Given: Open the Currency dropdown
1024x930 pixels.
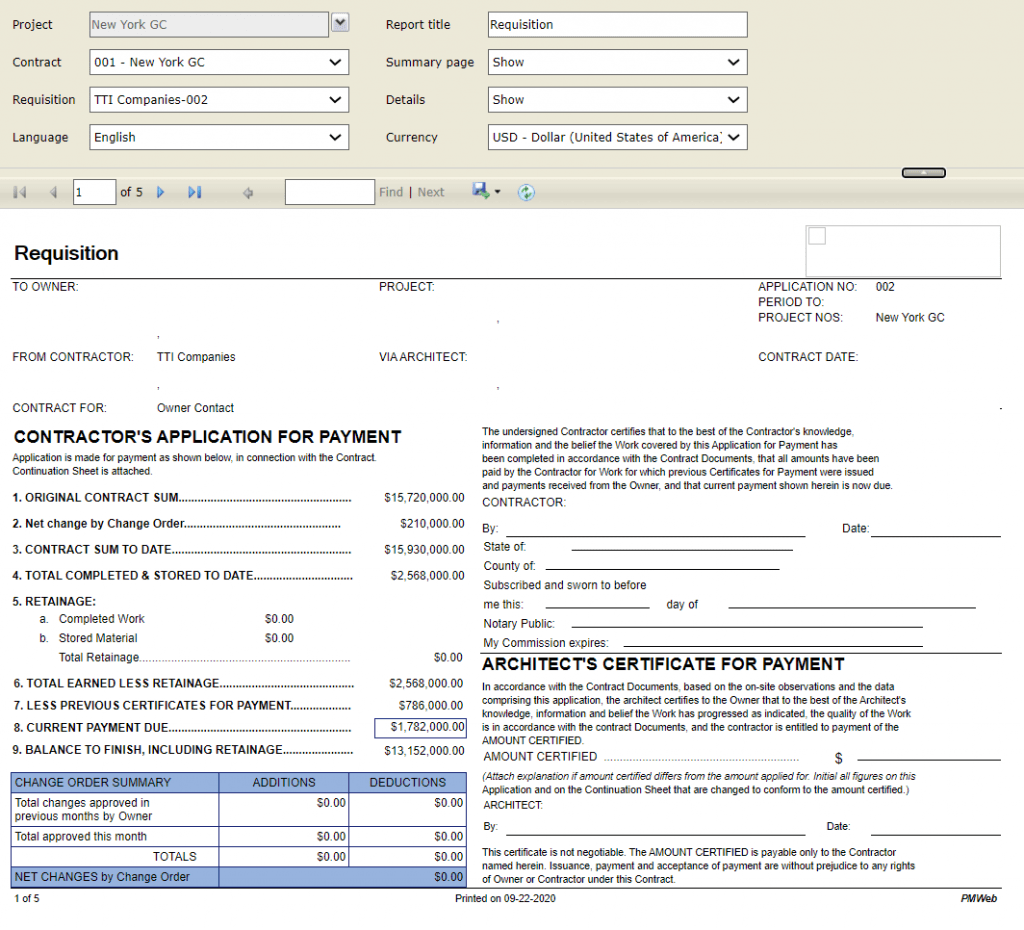Looking at the screenshot, I should point(617,137).
